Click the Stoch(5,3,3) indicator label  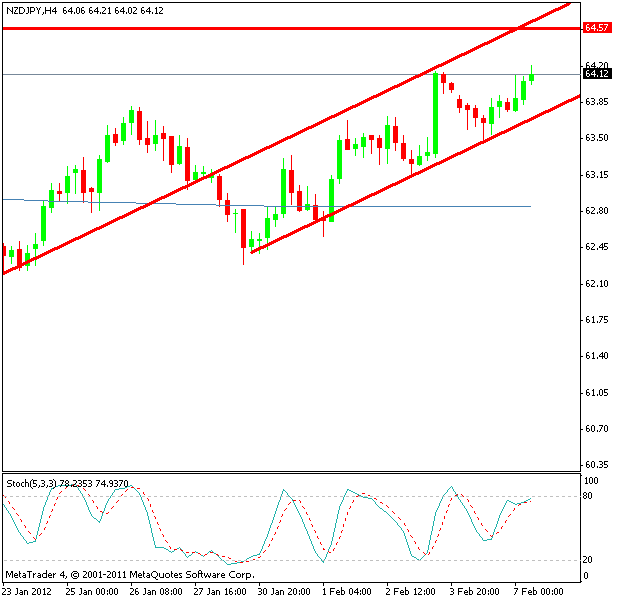pos(67,484)
